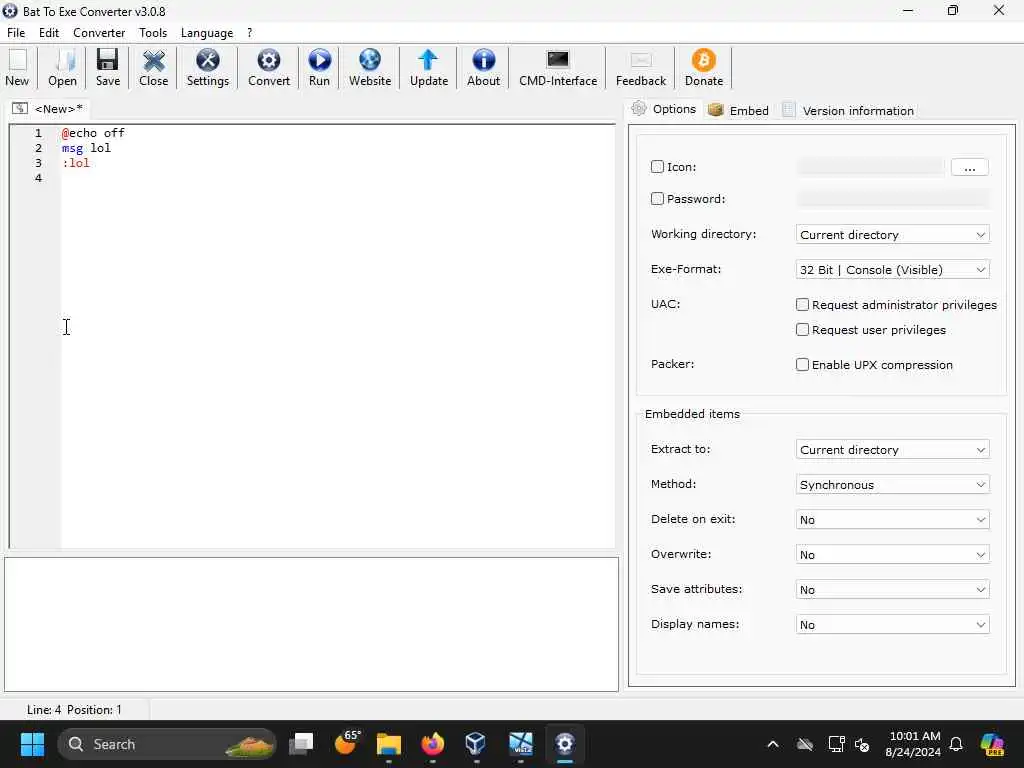The height and width of the screenshot is (768, 1024).
Task: Open the Delete on exit dropdown
Action: click(892, 520)
